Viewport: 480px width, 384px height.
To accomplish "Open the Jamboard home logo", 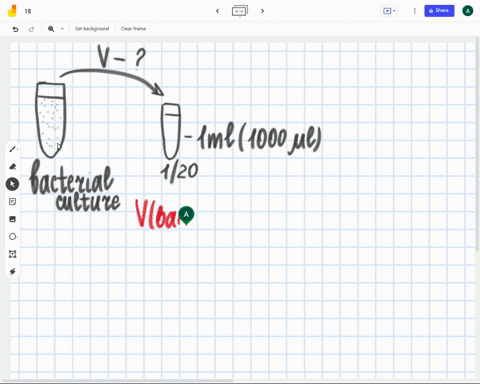I will tap(13, 11).
